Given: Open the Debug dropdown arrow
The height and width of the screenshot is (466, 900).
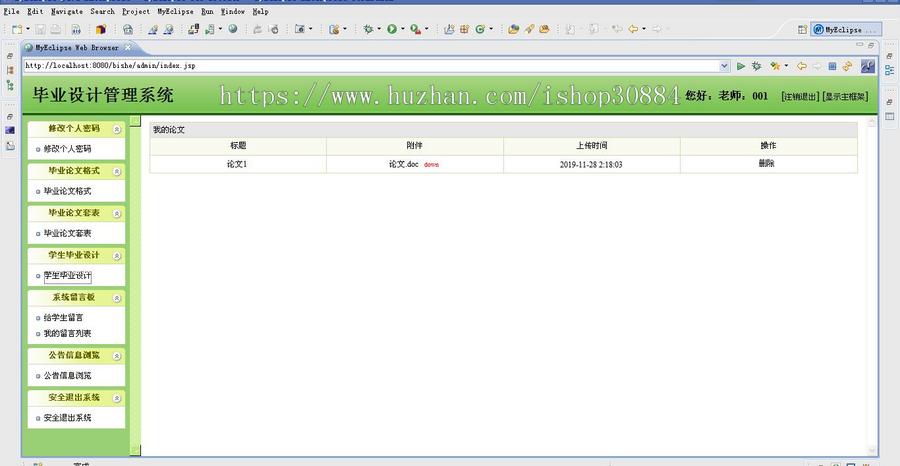Looking at the screenshot, I should [379, 29].
